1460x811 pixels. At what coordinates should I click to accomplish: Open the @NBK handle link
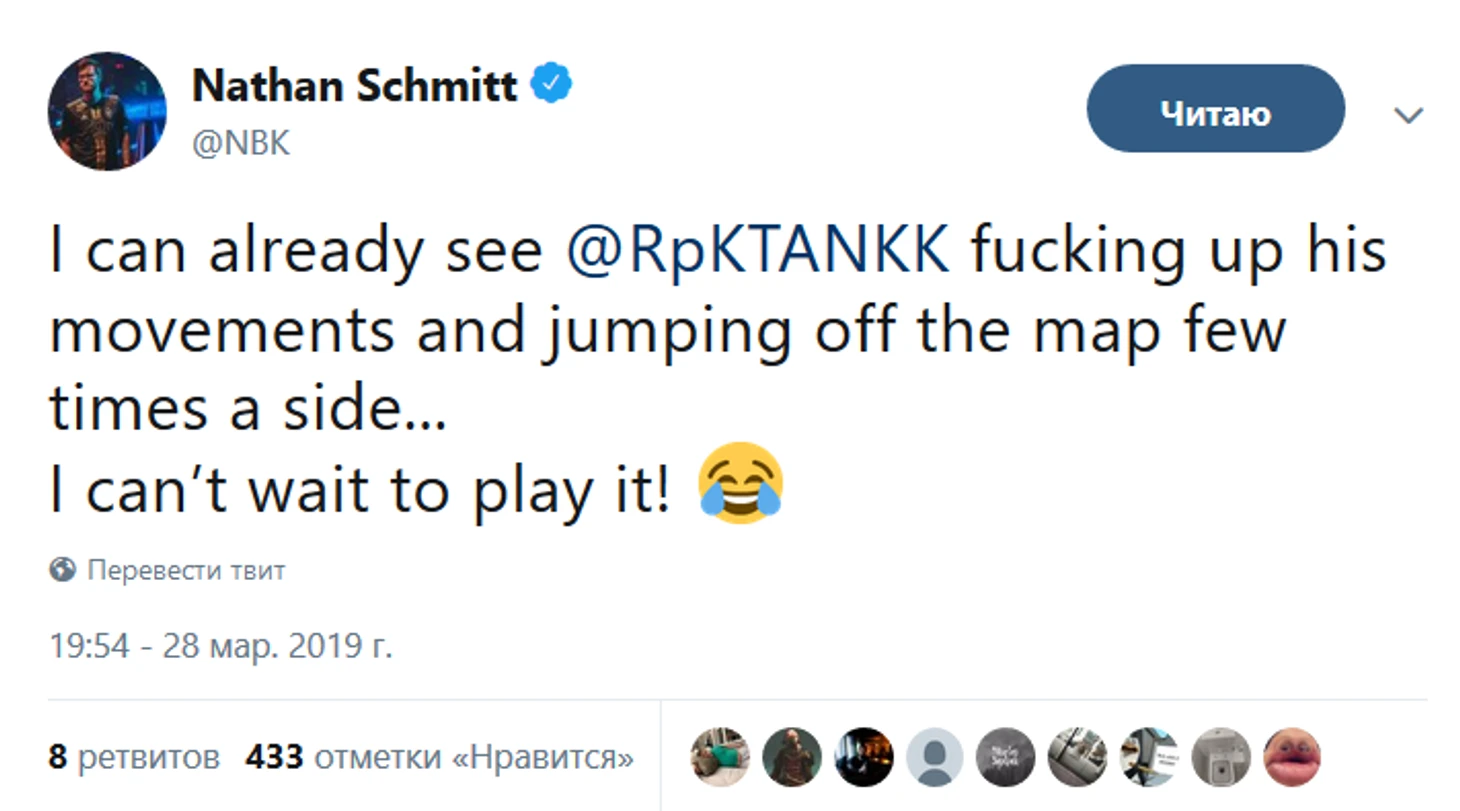tap(240, 144)
